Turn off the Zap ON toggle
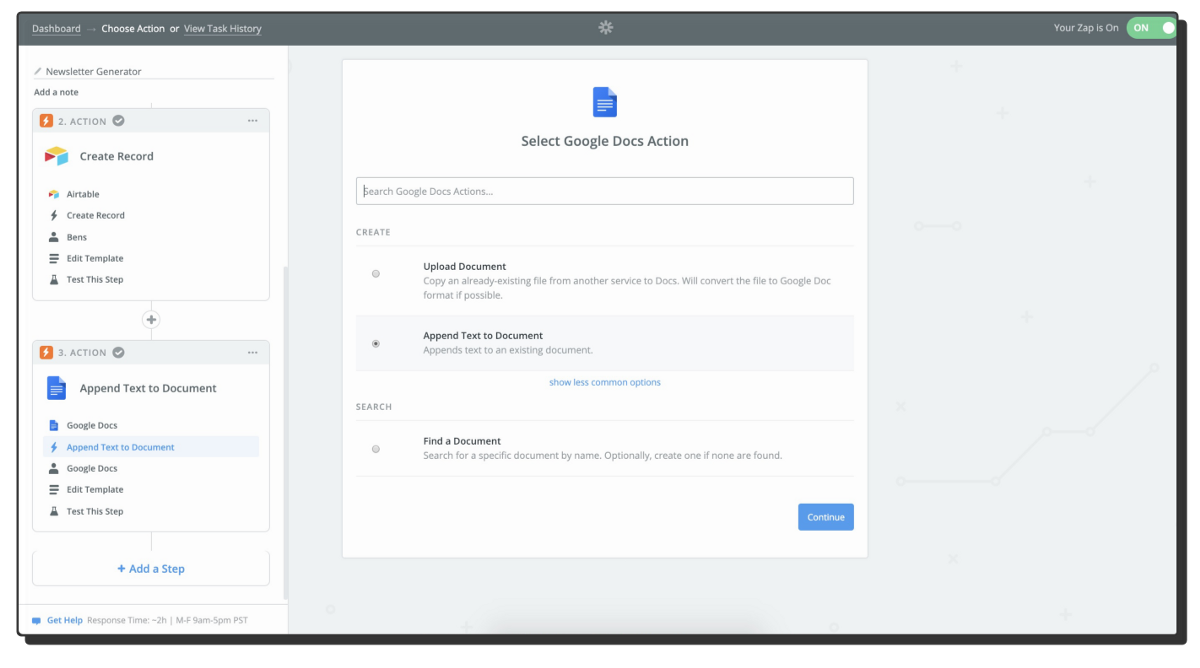The image size is (1200, 668). [x=1152, y=28]
